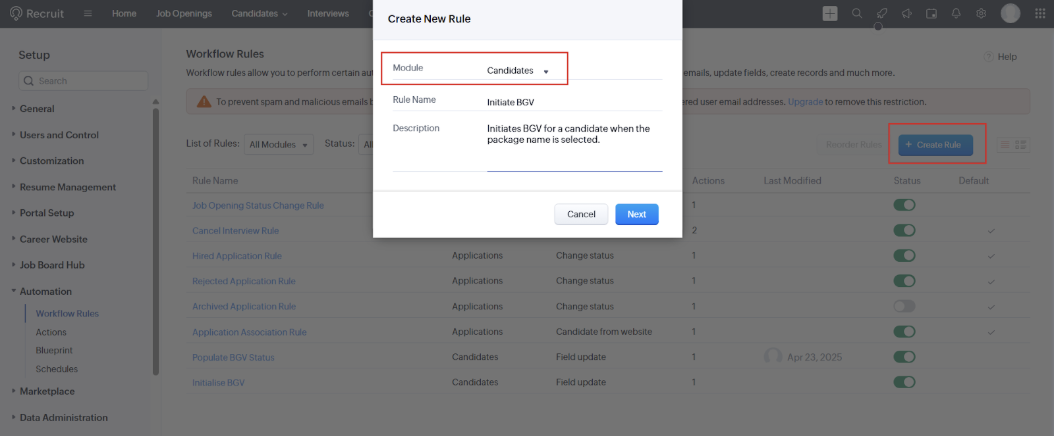Open the All Modules list filter dropdown

click(279, 145)
